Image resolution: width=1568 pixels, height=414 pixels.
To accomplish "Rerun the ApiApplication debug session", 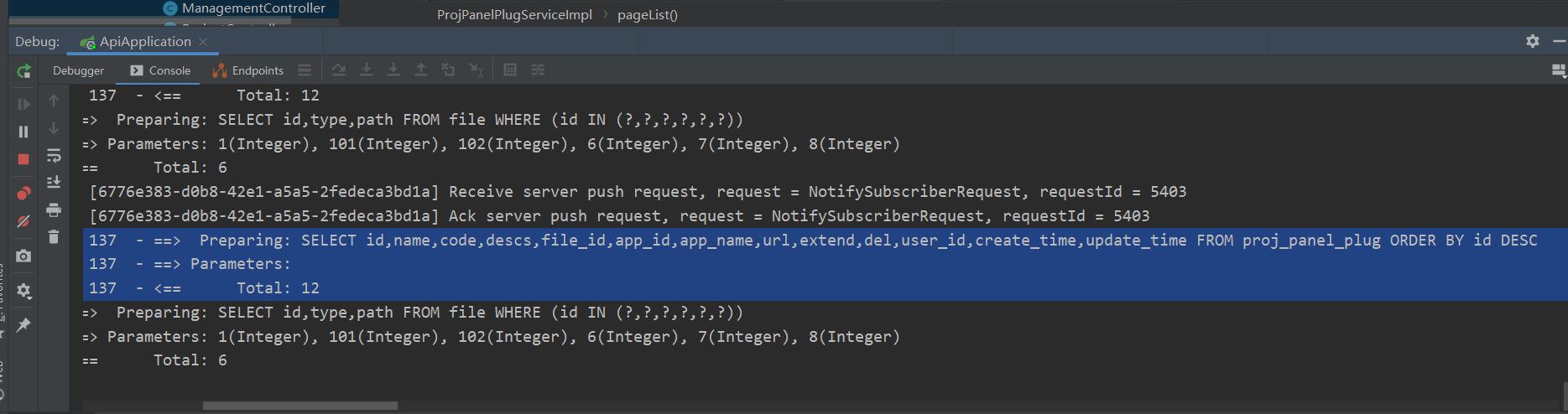I will coord(23,72).
